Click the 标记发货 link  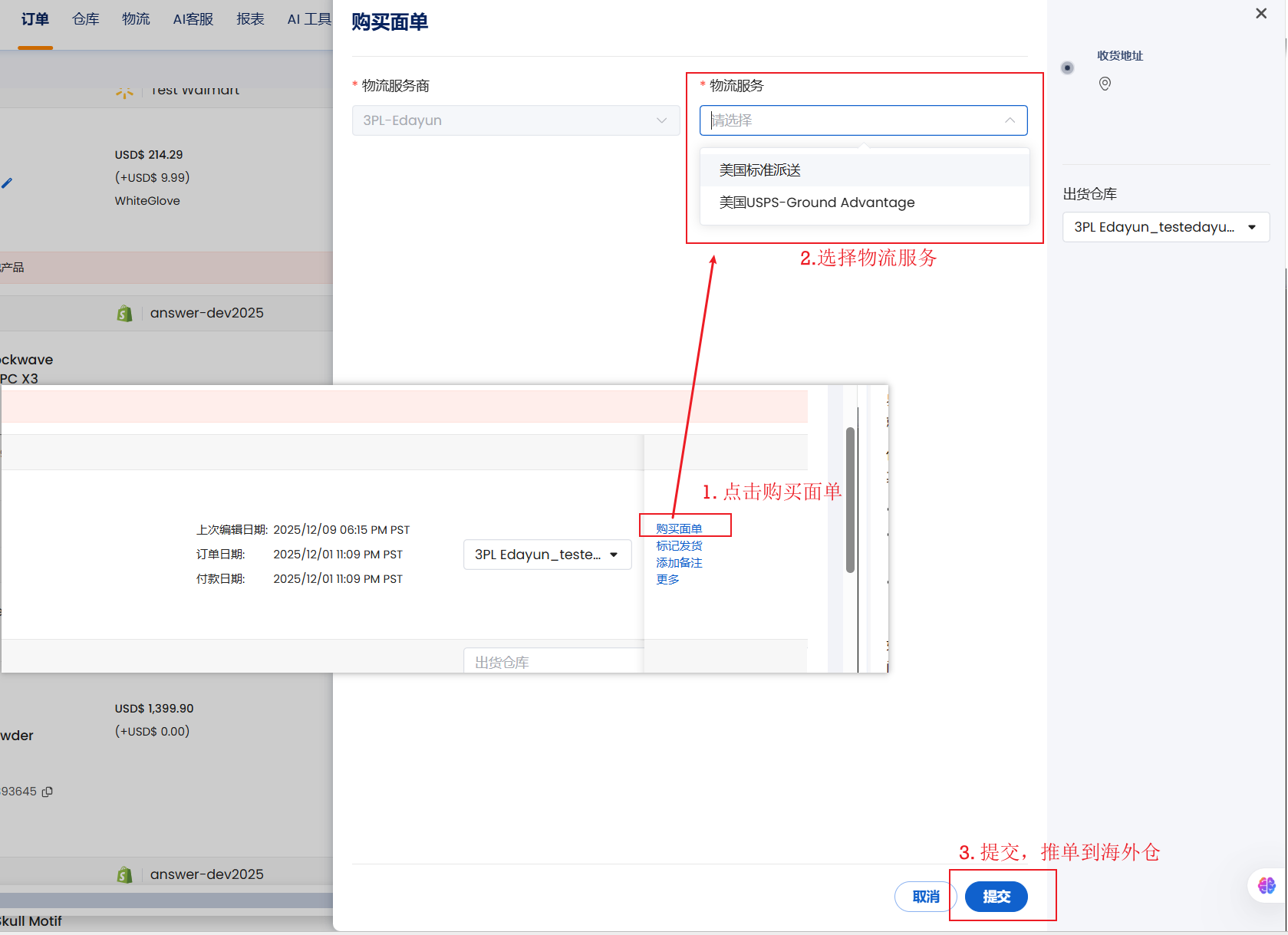679,545
